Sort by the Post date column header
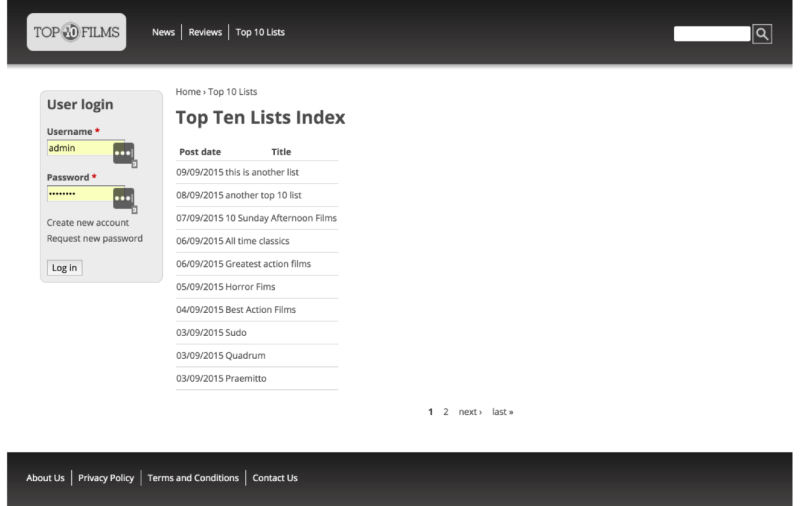This screenshot has height=506, width=800. (200, 152)
